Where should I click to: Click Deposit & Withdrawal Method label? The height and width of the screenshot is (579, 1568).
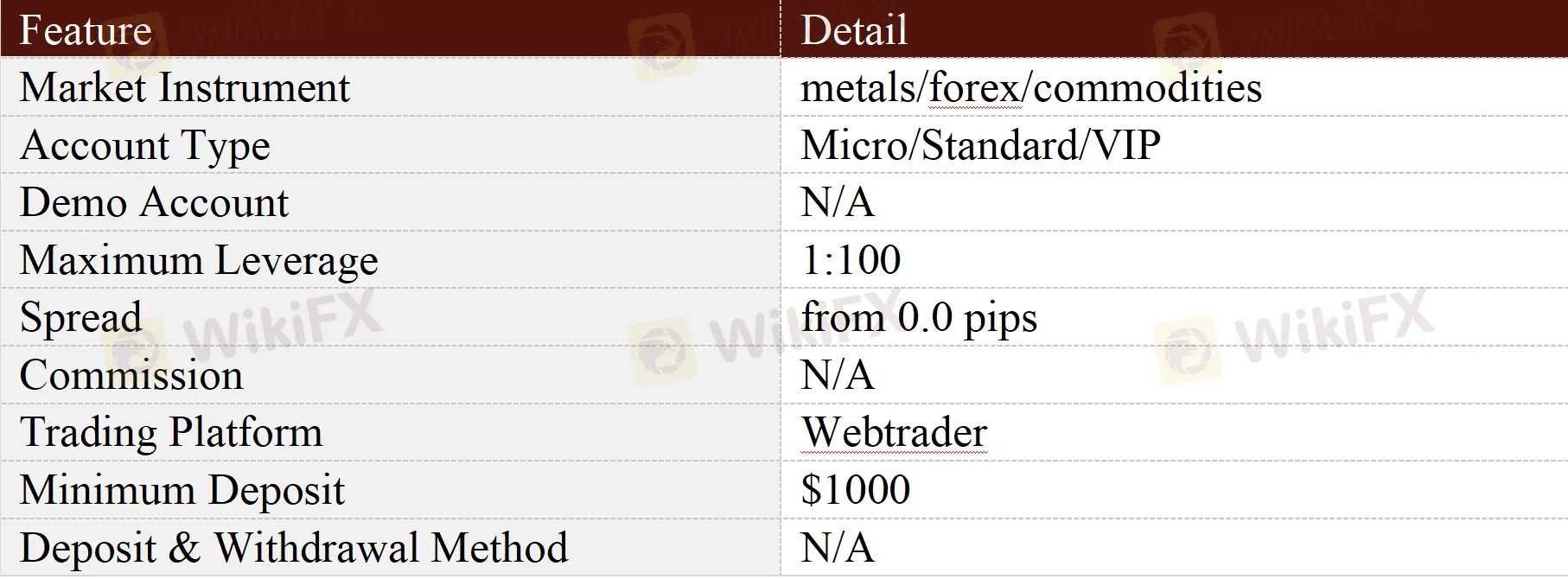click(x=294, y=548)
